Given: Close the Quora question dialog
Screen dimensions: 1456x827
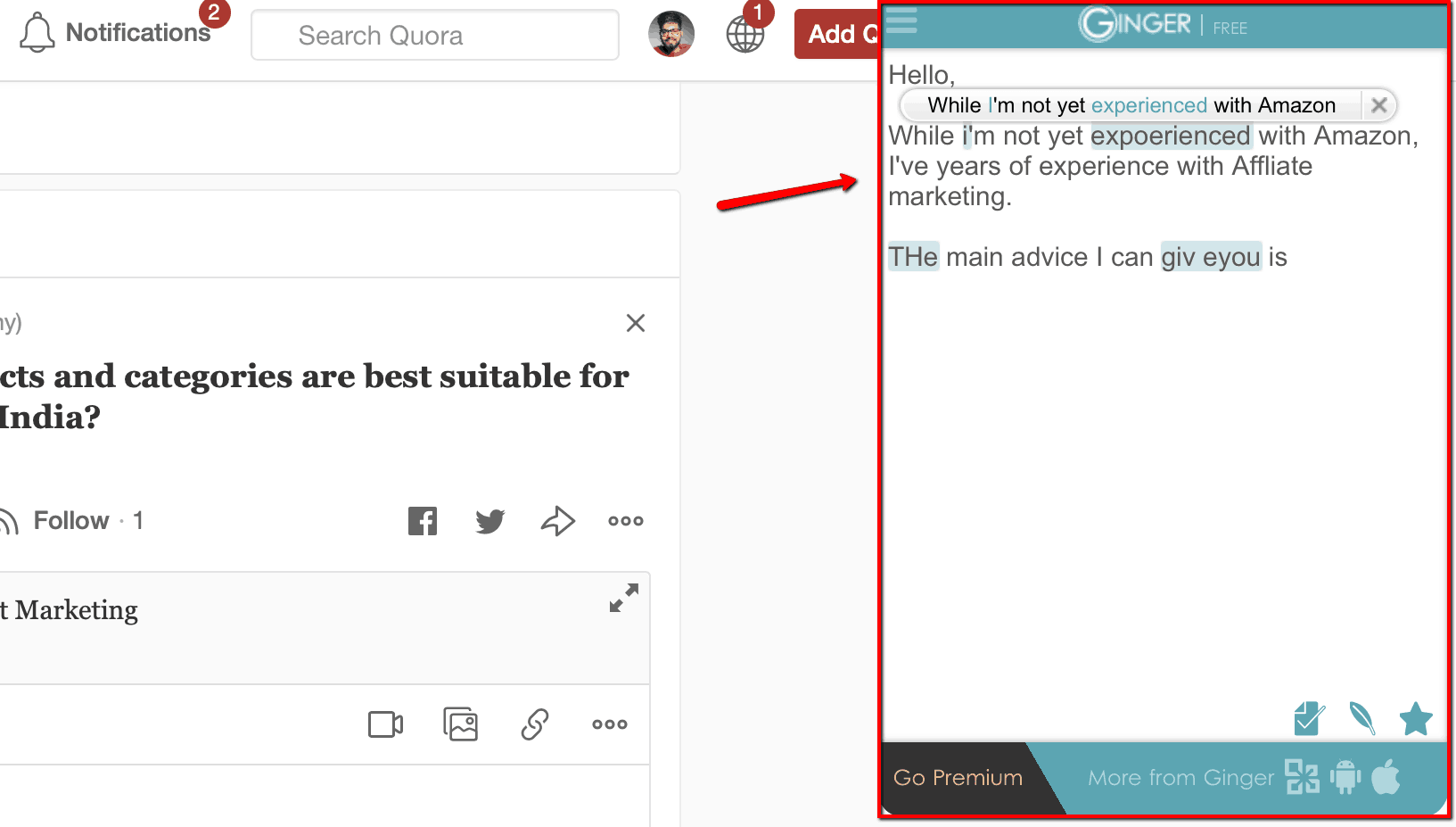Looking at the screenshot, I should pos(635,323).
